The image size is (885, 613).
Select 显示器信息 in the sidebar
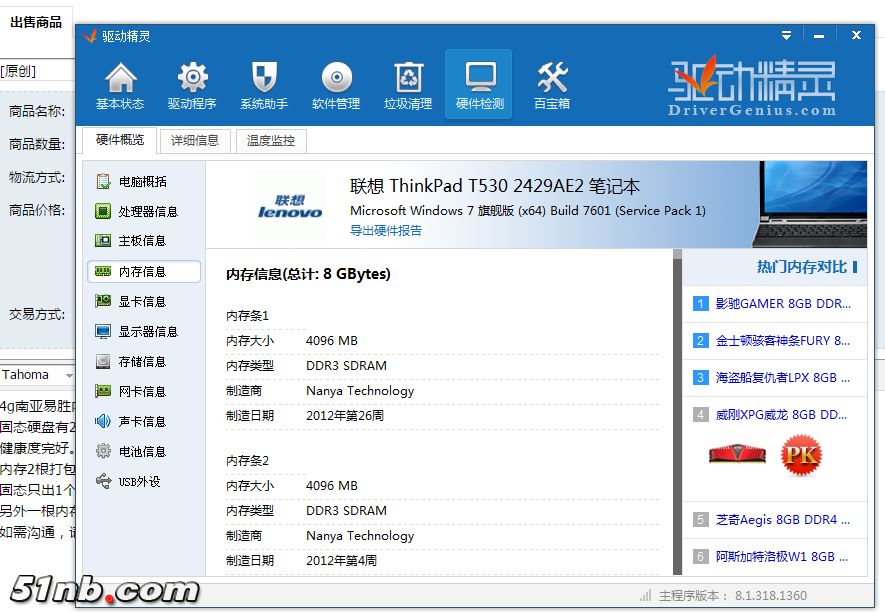tap(143, 331)
